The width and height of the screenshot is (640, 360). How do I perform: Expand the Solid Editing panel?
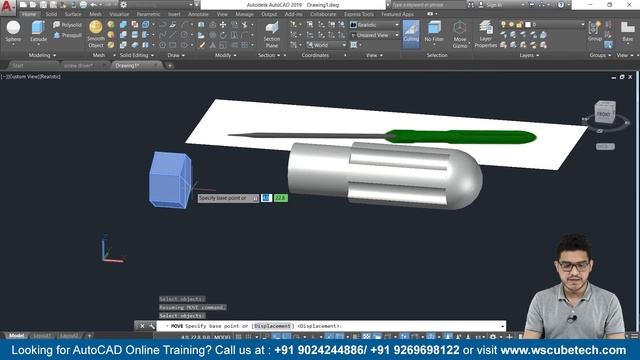[x=137, y=55]
